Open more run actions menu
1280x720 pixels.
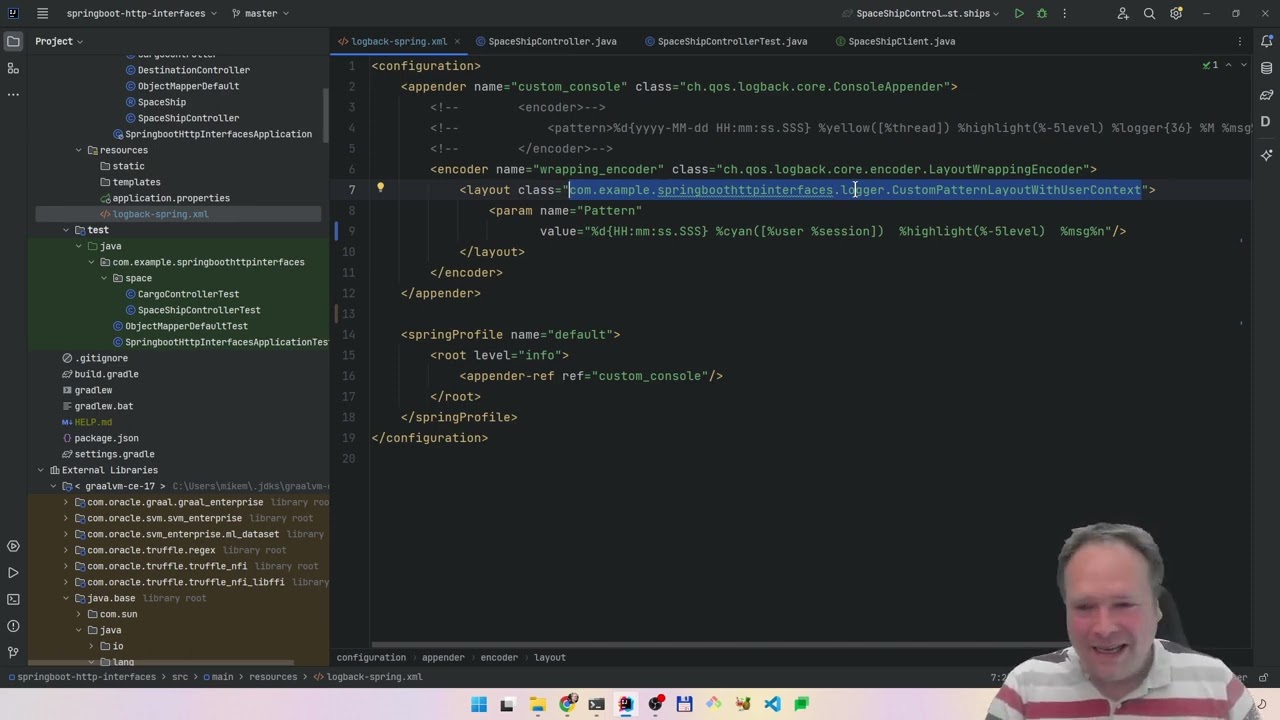pos(1064,13)
